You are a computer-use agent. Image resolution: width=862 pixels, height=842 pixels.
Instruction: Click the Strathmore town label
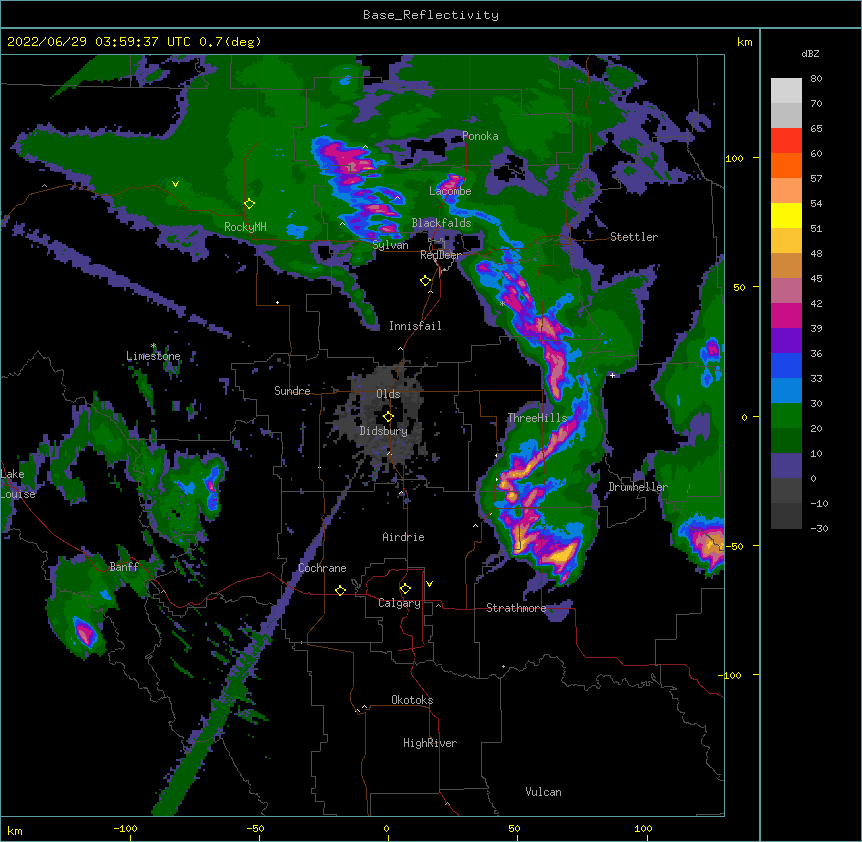[516, 608]
